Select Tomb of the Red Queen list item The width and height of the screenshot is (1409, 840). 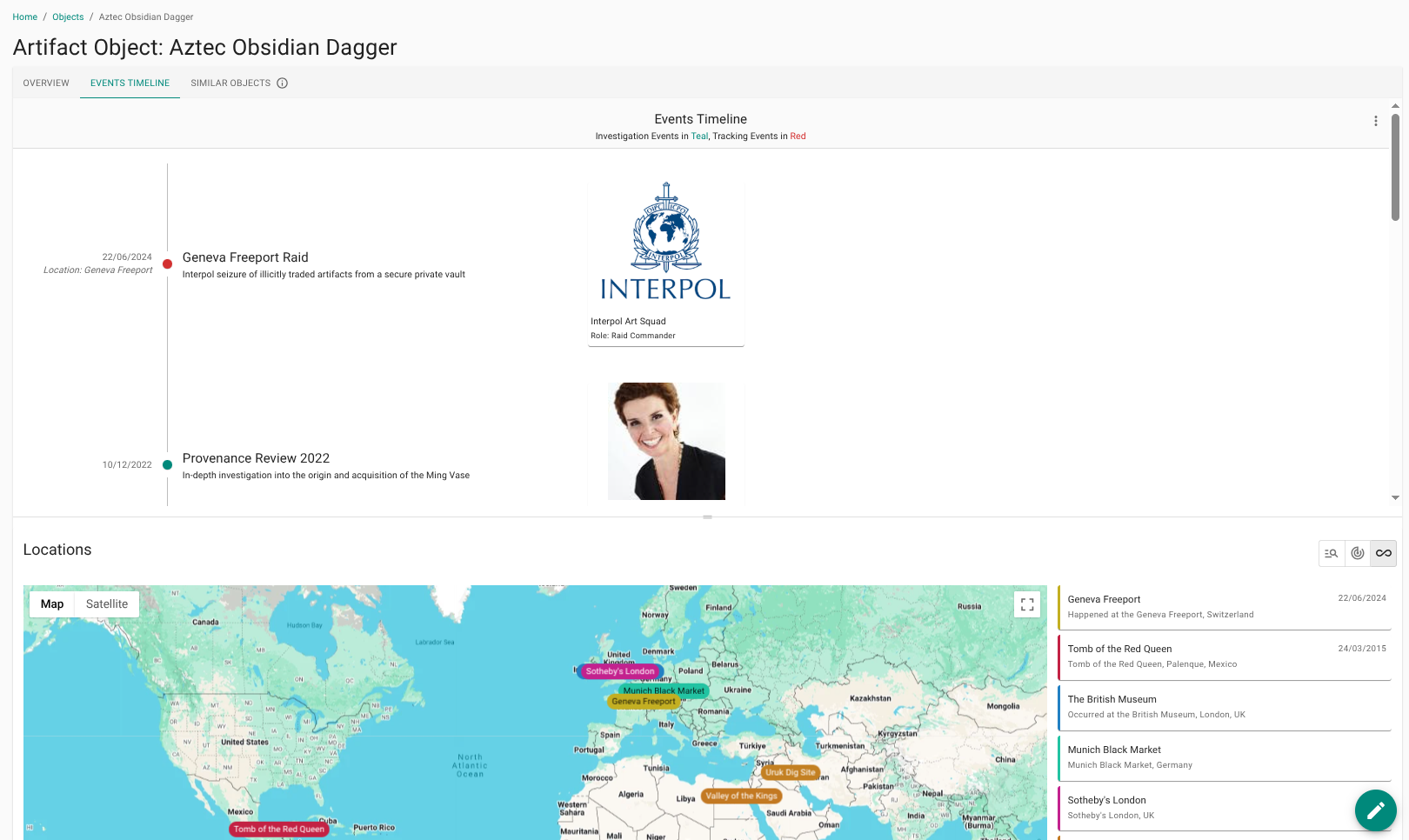point(1225,657)
